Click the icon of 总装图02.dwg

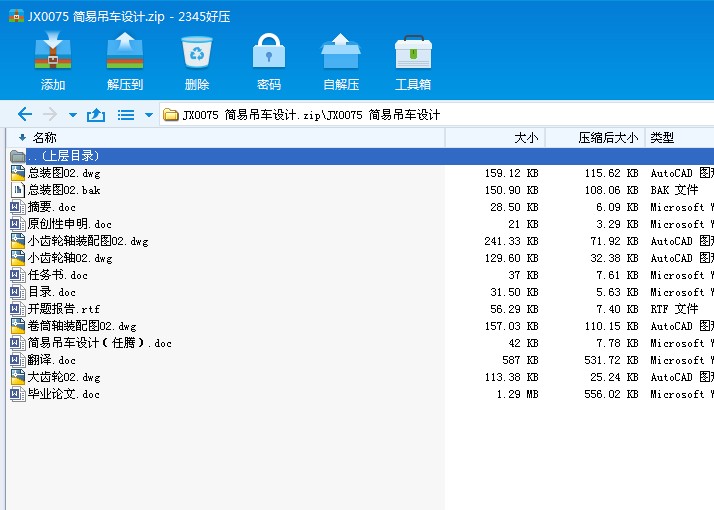17,173
